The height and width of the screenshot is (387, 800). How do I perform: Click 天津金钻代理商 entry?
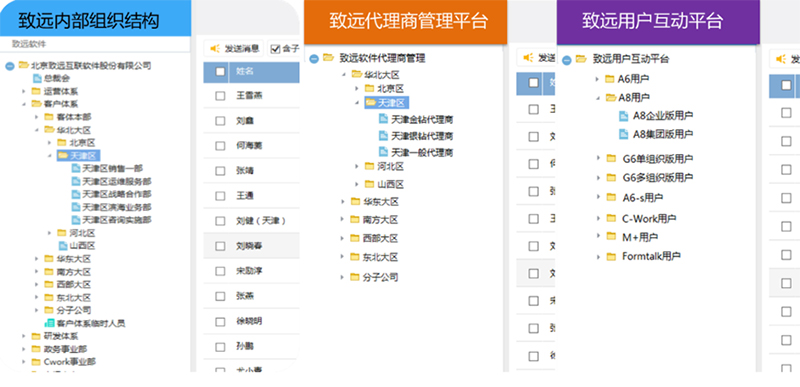[x=422, y=119]
